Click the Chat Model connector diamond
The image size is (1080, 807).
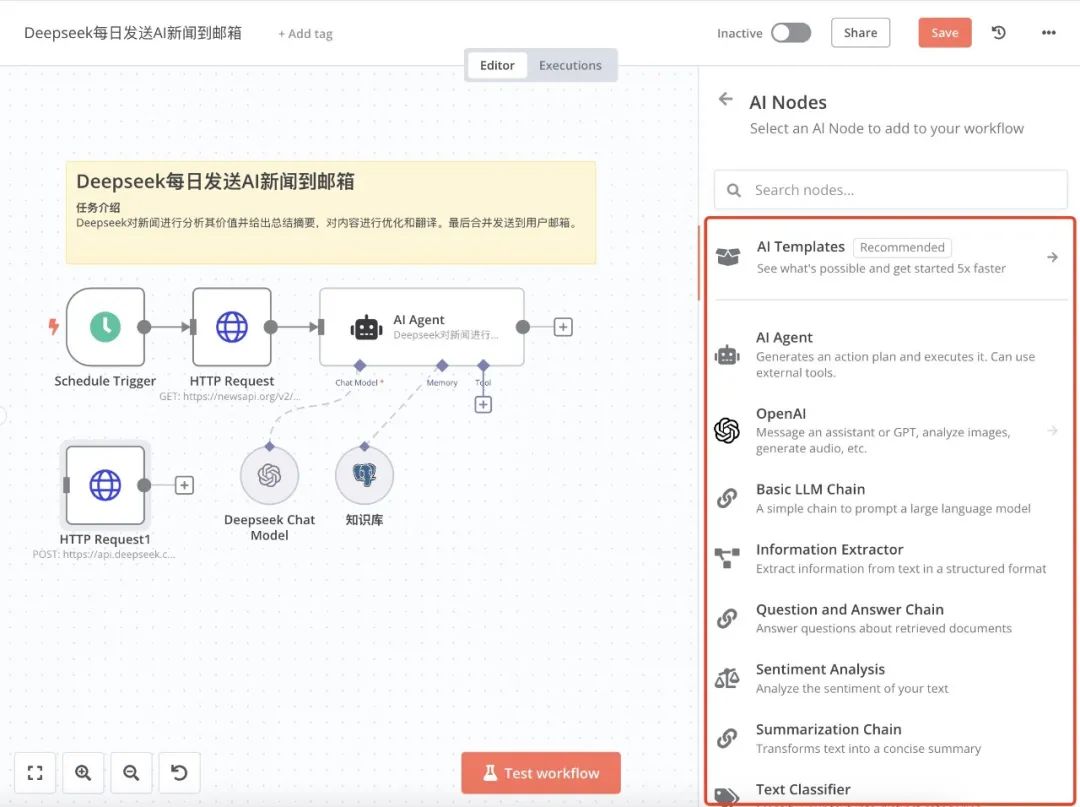[x=360, y=366]
